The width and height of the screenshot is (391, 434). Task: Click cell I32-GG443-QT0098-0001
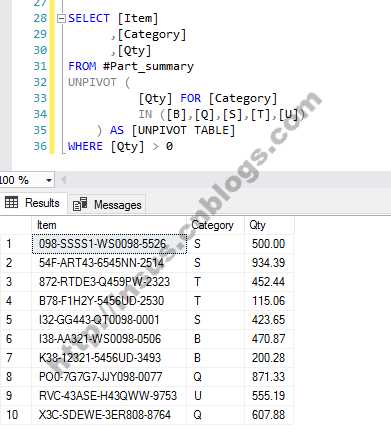pyautogui.click(x=109, y=320)
